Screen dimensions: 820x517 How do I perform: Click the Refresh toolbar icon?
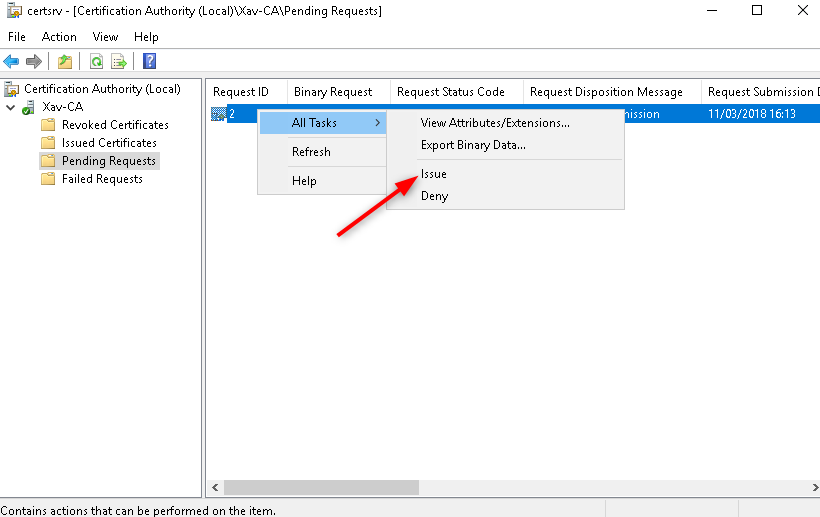click(x=96, y=61)
